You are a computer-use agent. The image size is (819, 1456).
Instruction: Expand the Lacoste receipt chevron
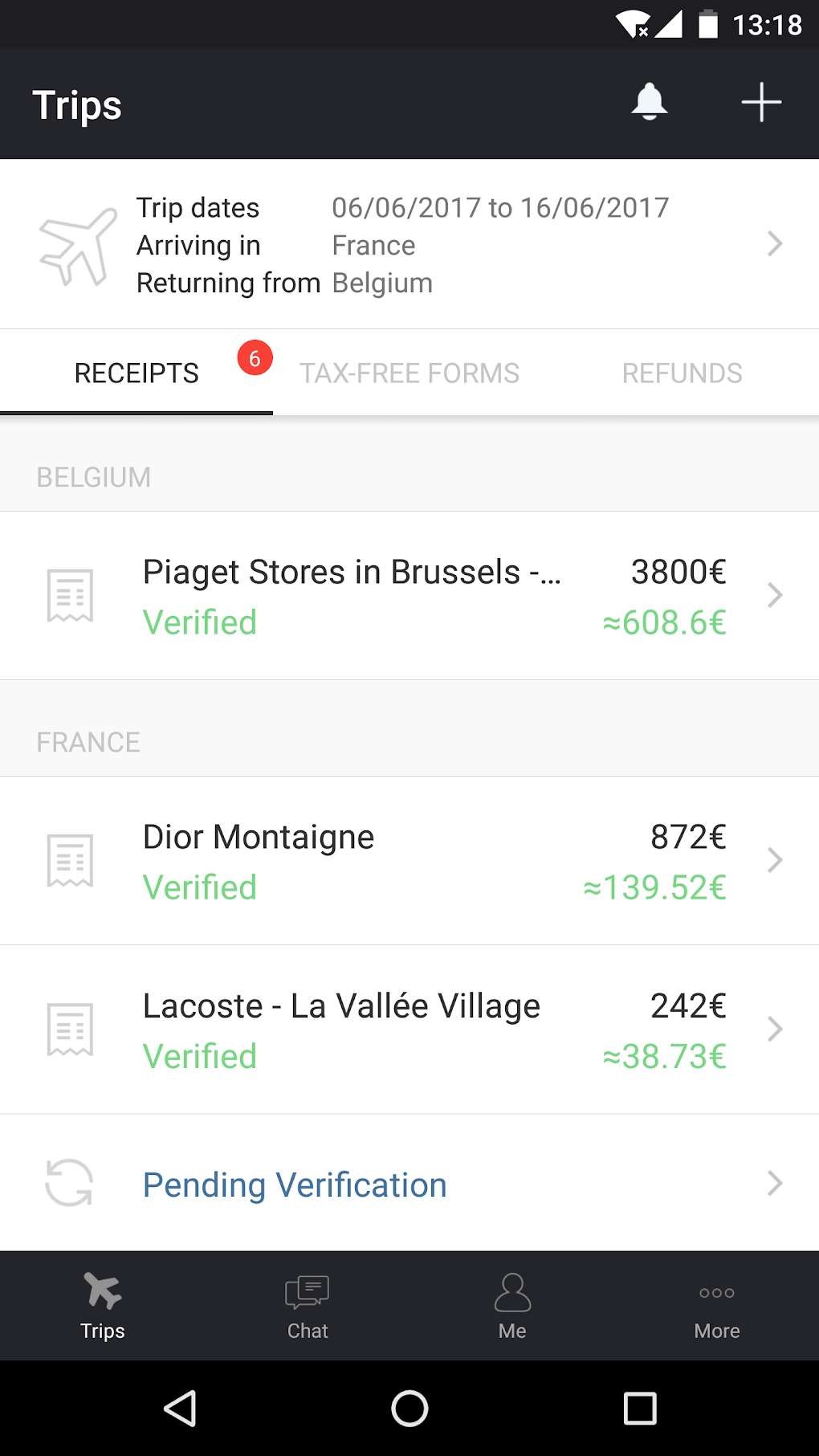point(774,1029)
